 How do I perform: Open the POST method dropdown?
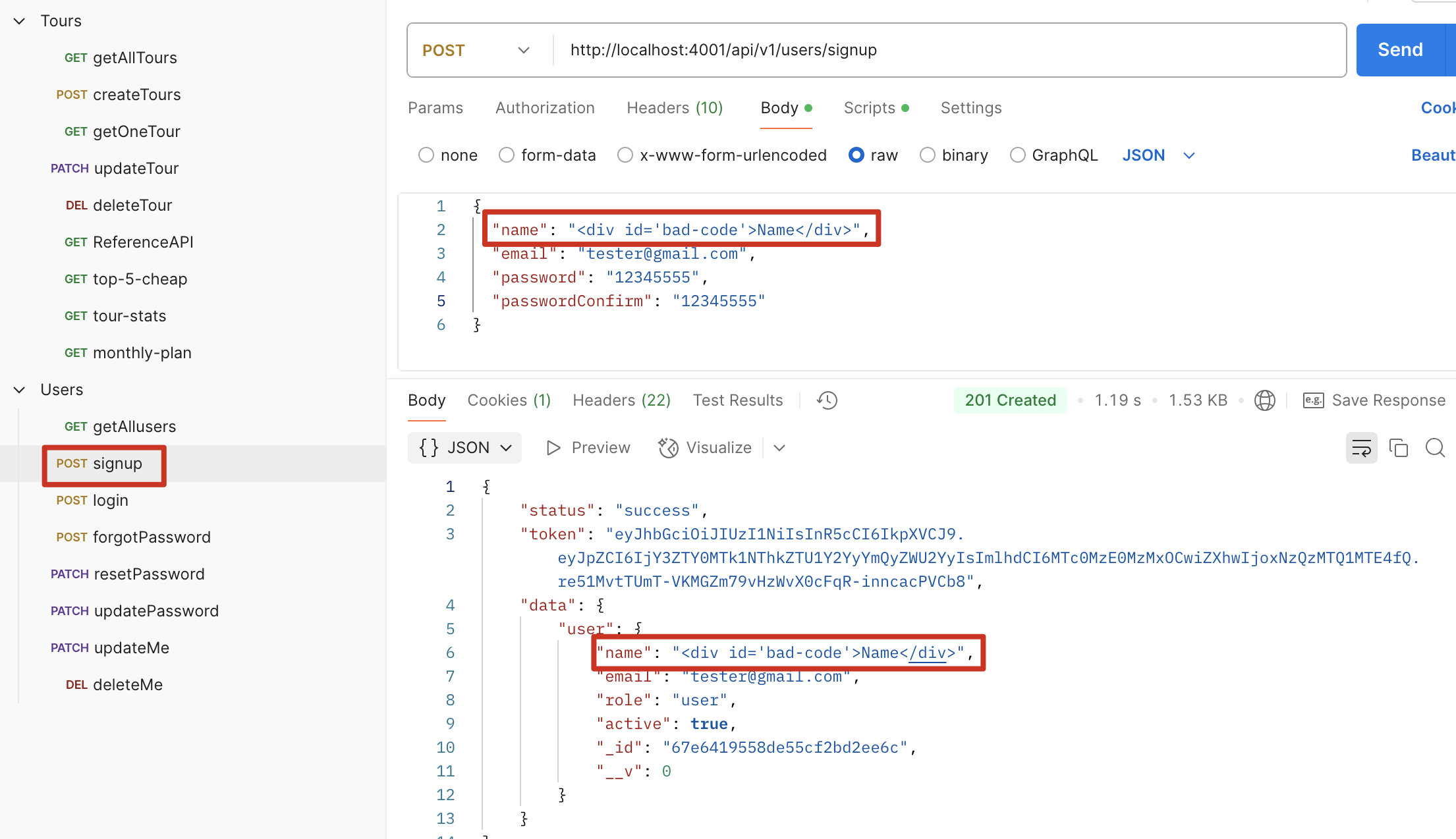[x=476, y=51]
